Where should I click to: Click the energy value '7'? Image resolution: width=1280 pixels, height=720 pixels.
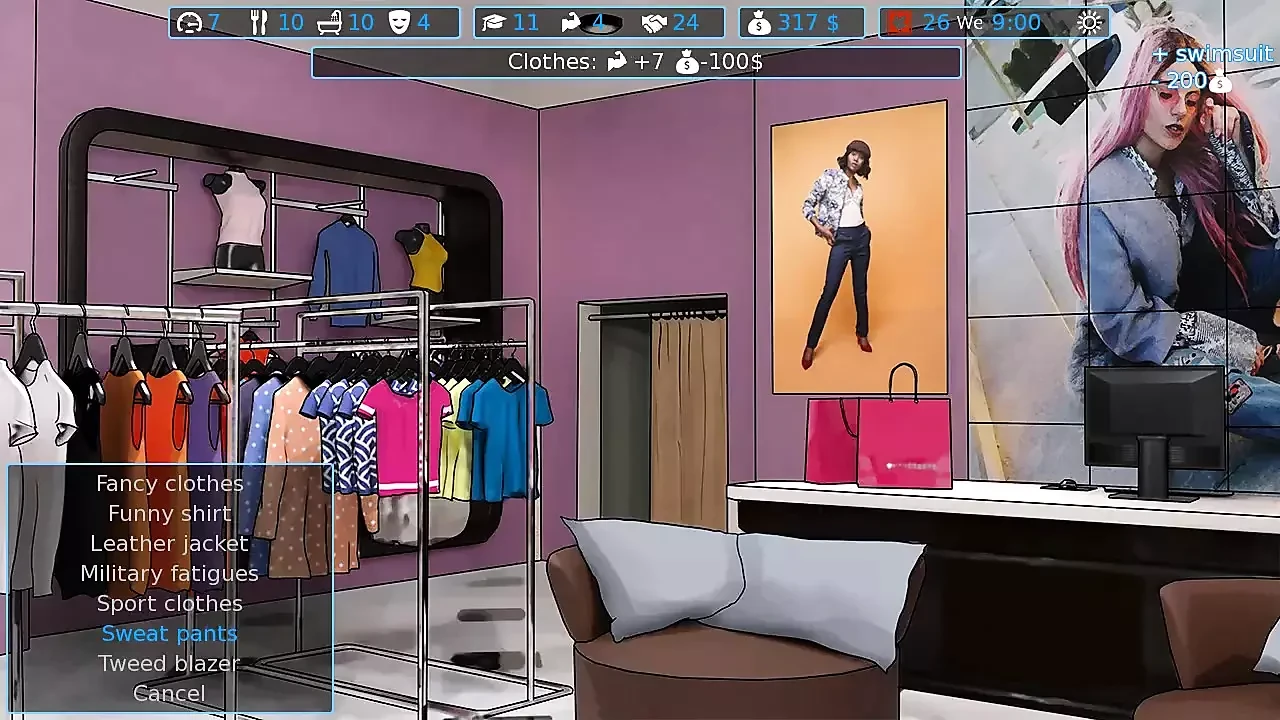214,22
